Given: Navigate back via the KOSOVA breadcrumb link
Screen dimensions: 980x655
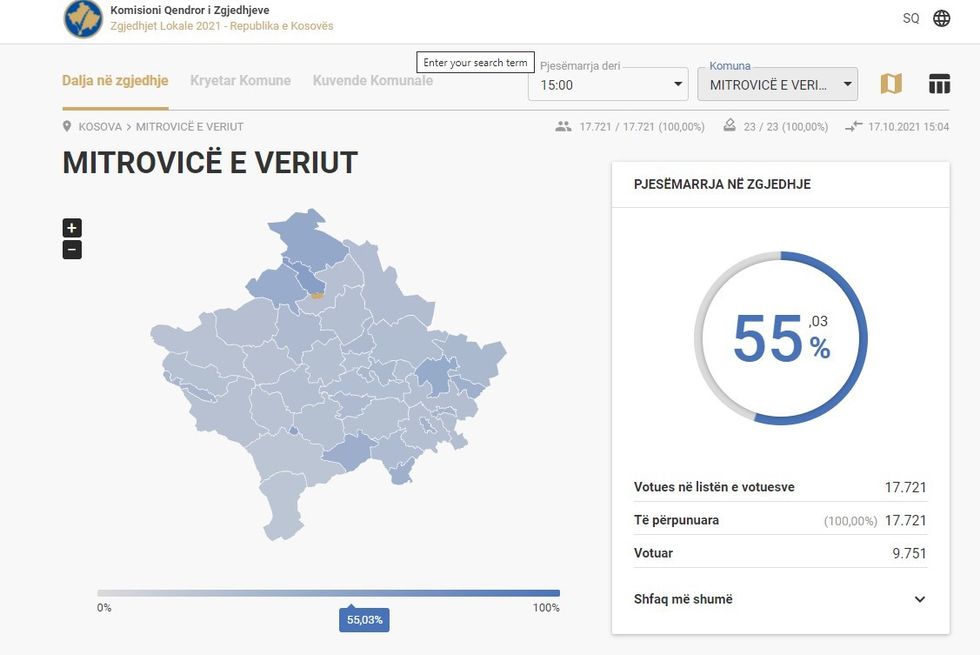Looking at the screenshot, I should coord(100,126).
